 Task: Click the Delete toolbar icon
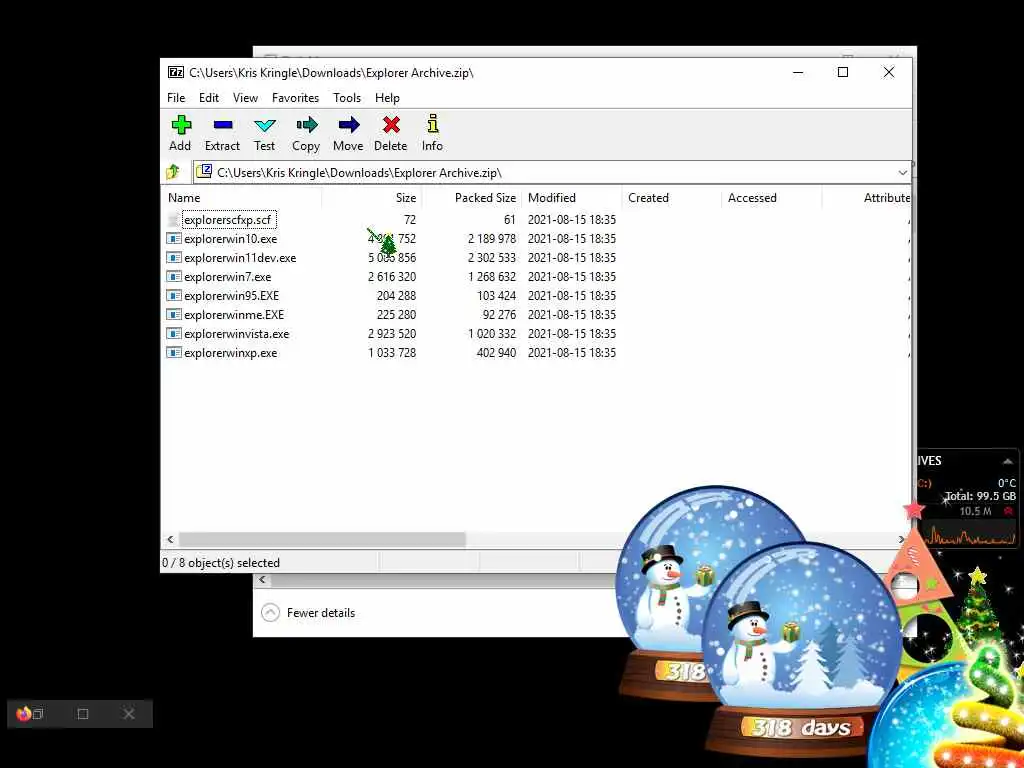pos(391,125)
